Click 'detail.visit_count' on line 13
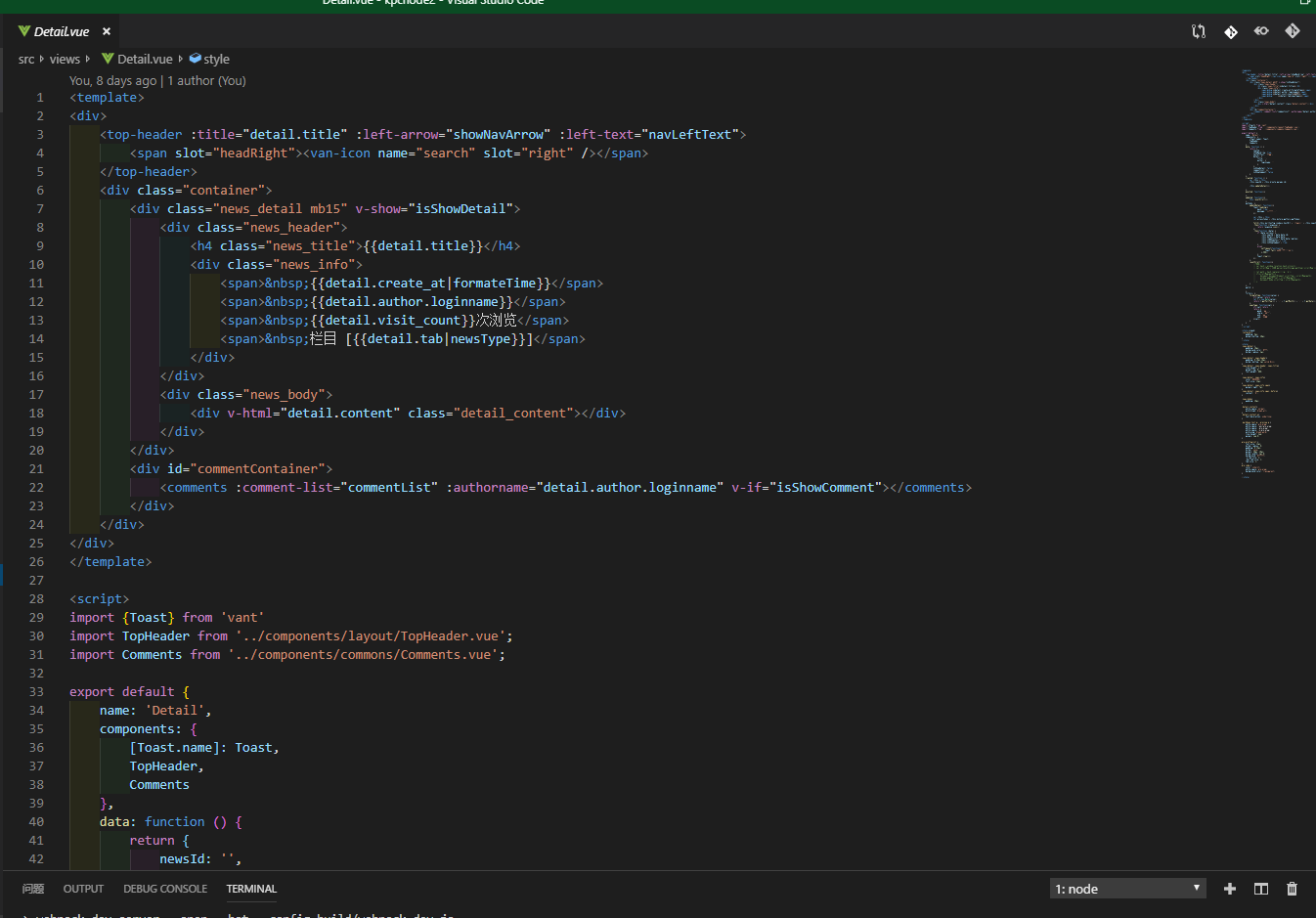 [x=393, y=320]
